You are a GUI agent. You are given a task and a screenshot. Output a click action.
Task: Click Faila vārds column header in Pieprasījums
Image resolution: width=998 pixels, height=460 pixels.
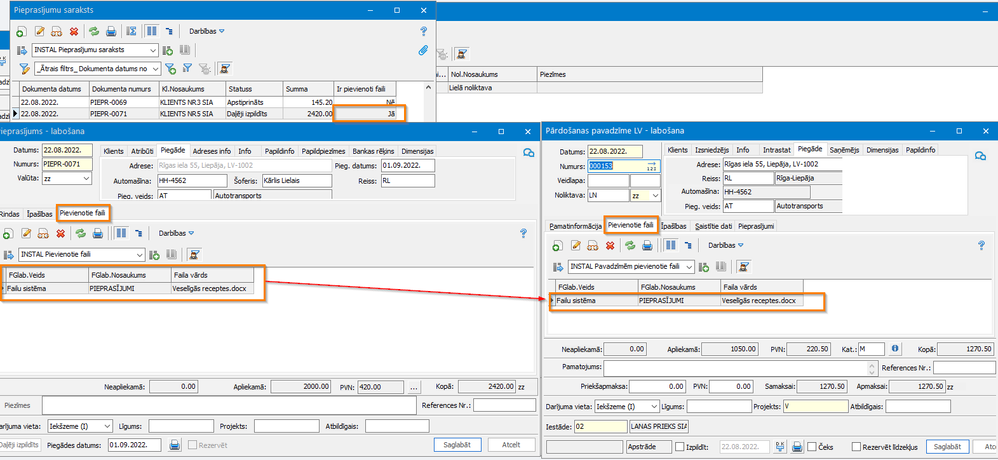[x=212, y=275]
